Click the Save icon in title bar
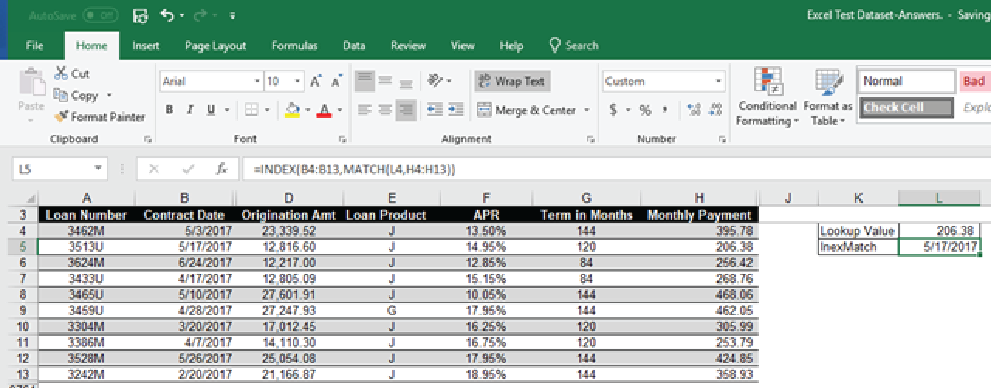The height and width of the screenshot is (389, 992). 140,15
